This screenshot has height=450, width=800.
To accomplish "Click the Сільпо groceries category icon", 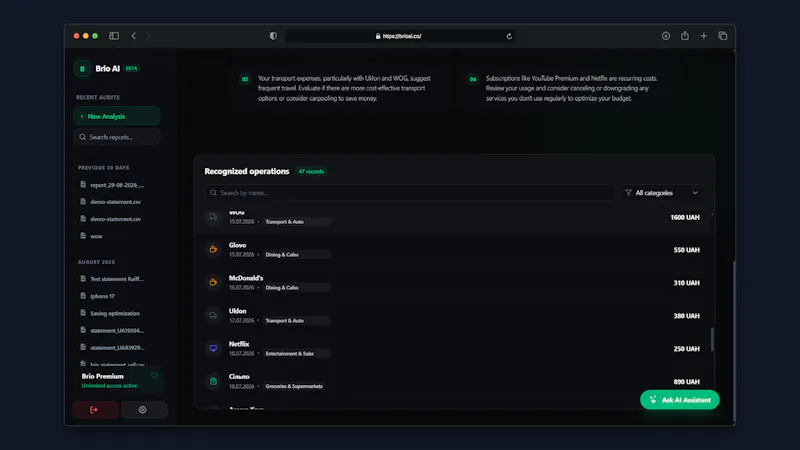I will click(213, 381).
